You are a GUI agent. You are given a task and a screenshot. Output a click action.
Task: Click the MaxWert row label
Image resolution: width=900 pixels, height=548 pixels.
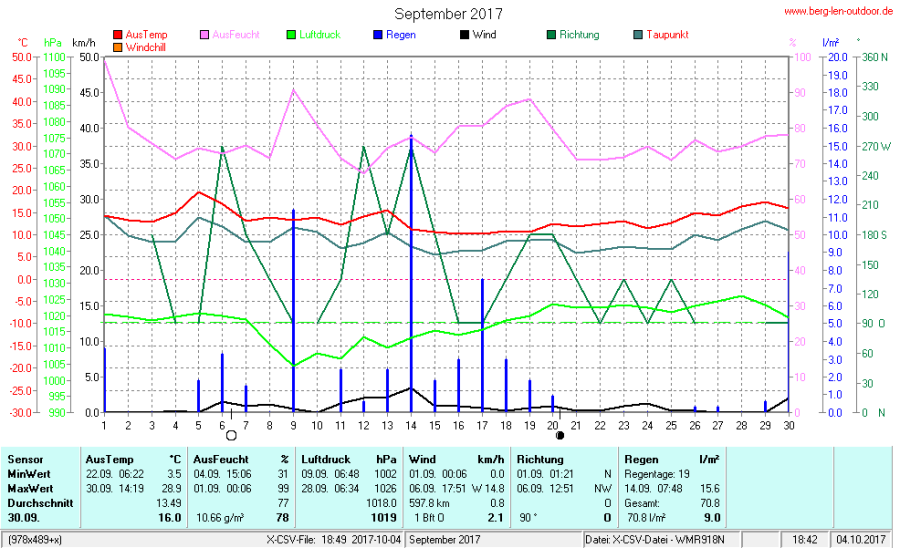(x=30, y=487)
